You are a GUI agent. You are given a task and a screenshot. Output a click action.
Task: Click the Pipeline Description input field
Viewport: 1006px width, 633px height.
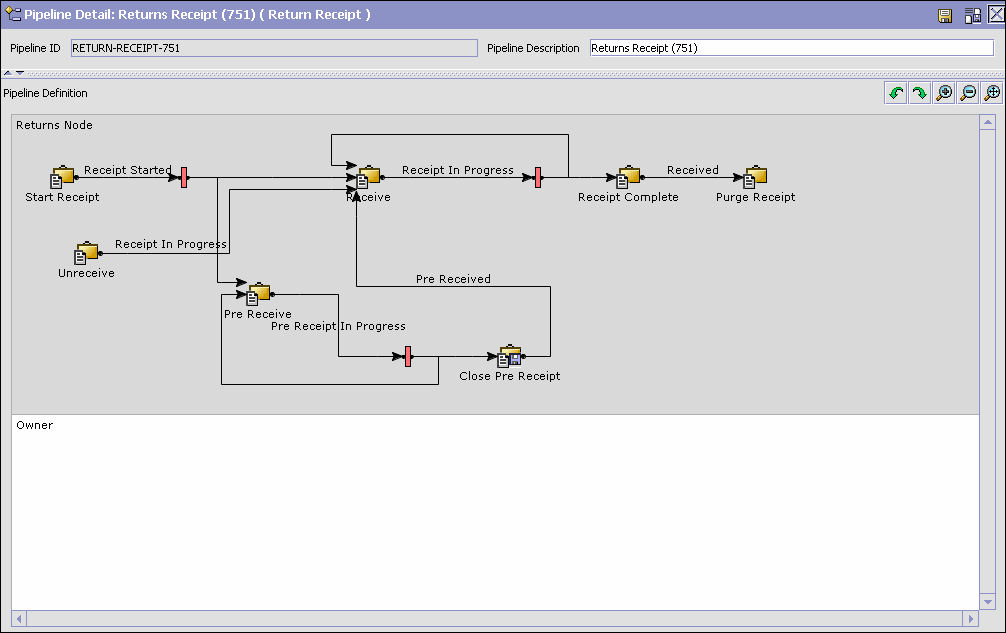coord(792,48)
